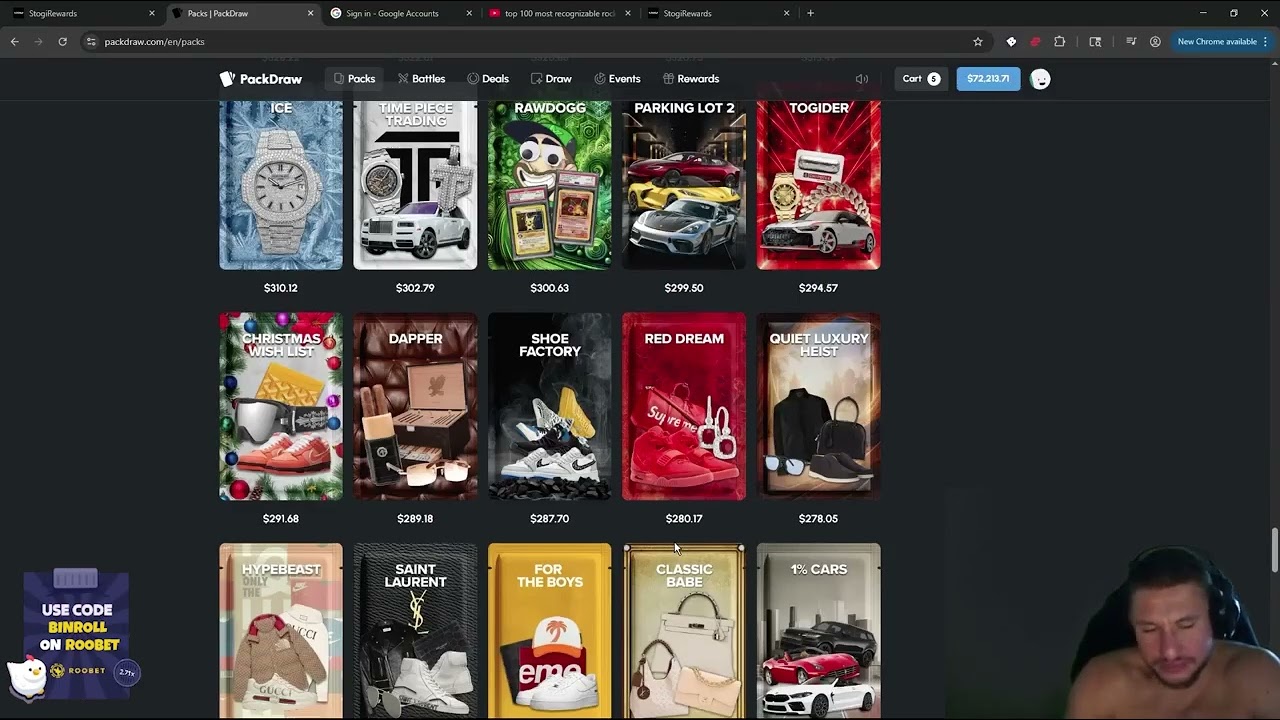1280x720 pixels.
Task: Open the Draw page
Action: (551, 79)
